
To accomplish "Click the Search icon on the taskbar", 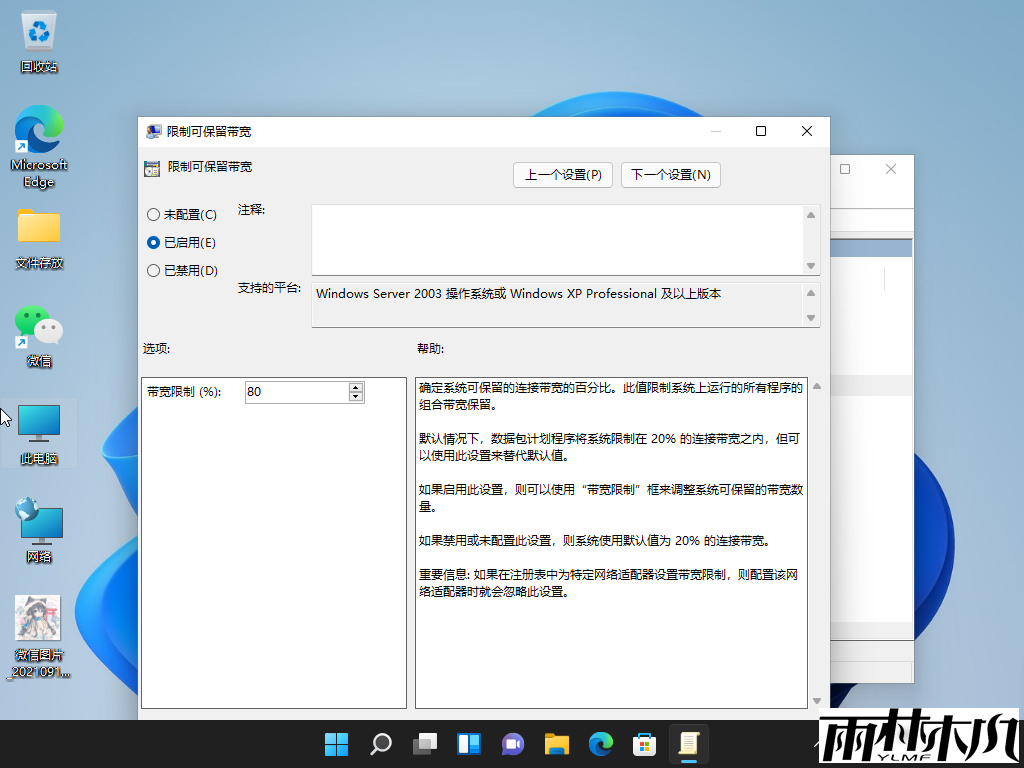I will click(x=380, y=744).
